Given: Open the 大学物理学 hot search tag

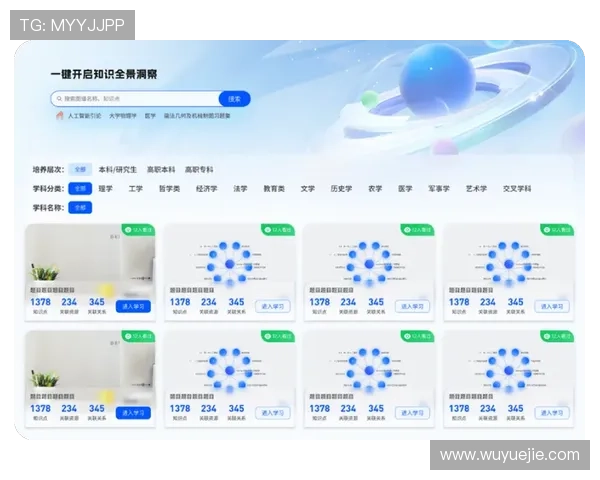Looking at the screenshot, I should coord(123,116).
